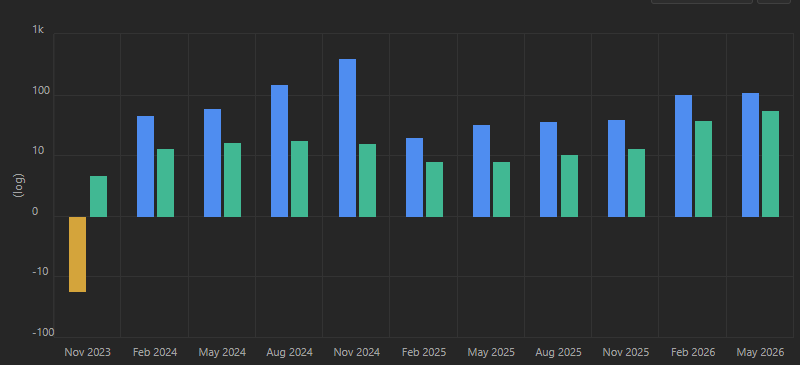Click the 'Feb 2025' x-axis label
The width and height of the screenshot is (800, 365).
424,352
